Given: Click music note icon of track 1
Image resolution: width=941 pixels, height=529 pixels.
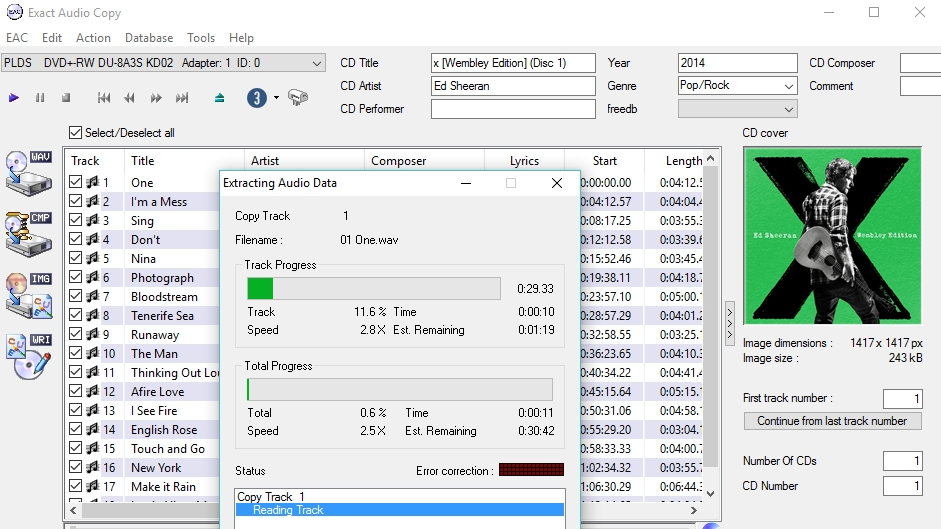Looking at the screenshot, I should [92, 182].
